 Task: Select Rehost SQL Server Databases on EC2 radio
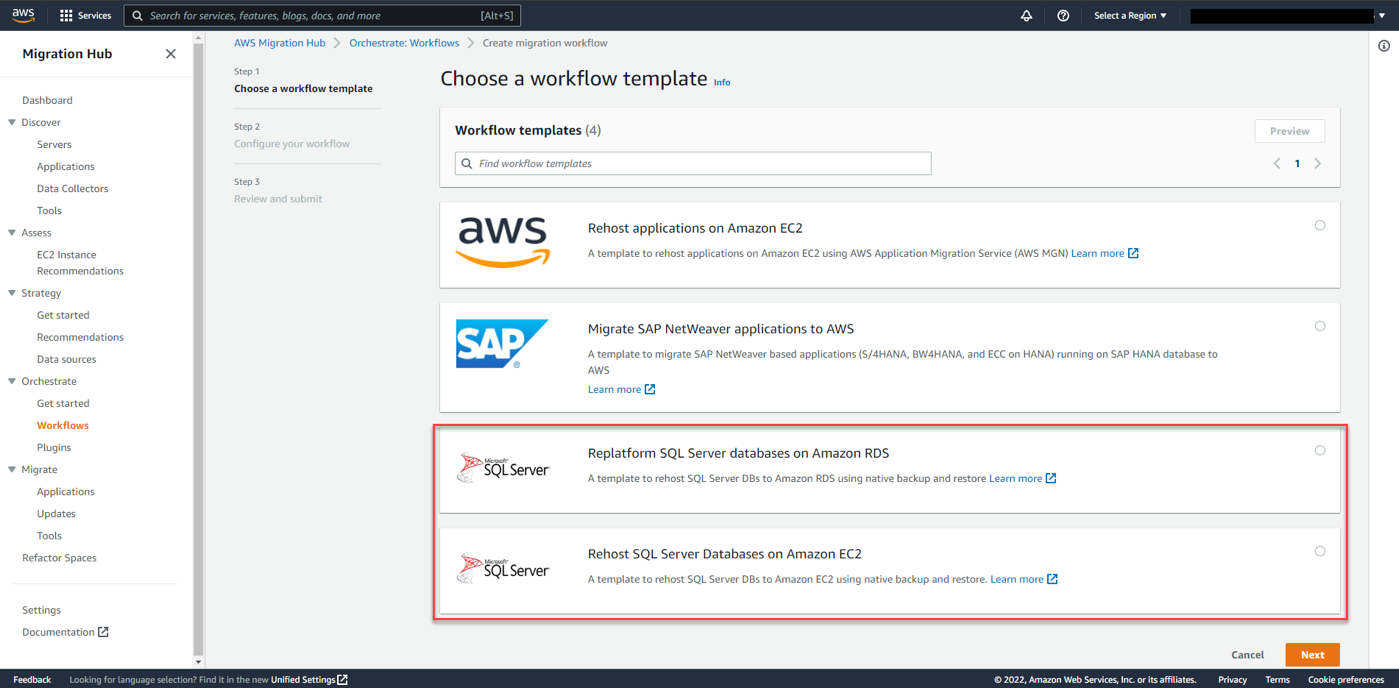[x=1320, y=551]
